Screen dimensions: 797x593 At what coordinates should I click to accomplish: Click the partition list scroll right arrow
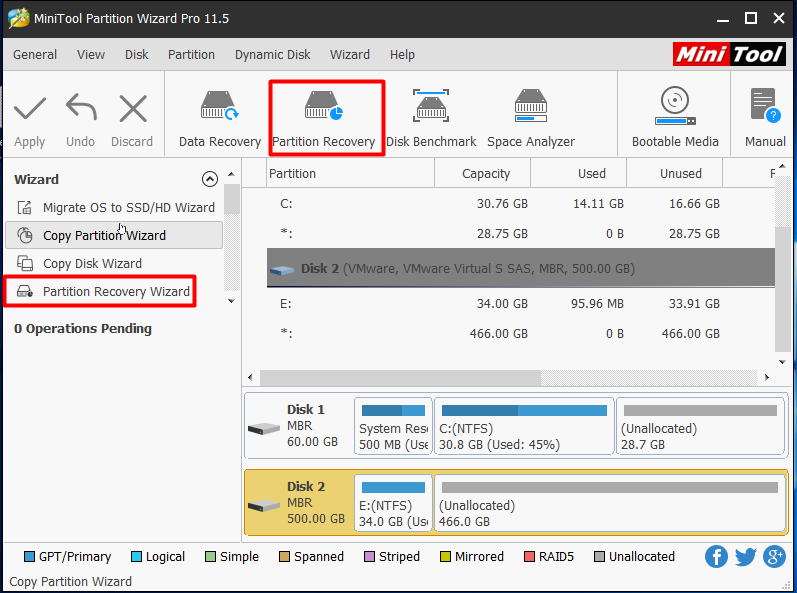coord(767,378)
